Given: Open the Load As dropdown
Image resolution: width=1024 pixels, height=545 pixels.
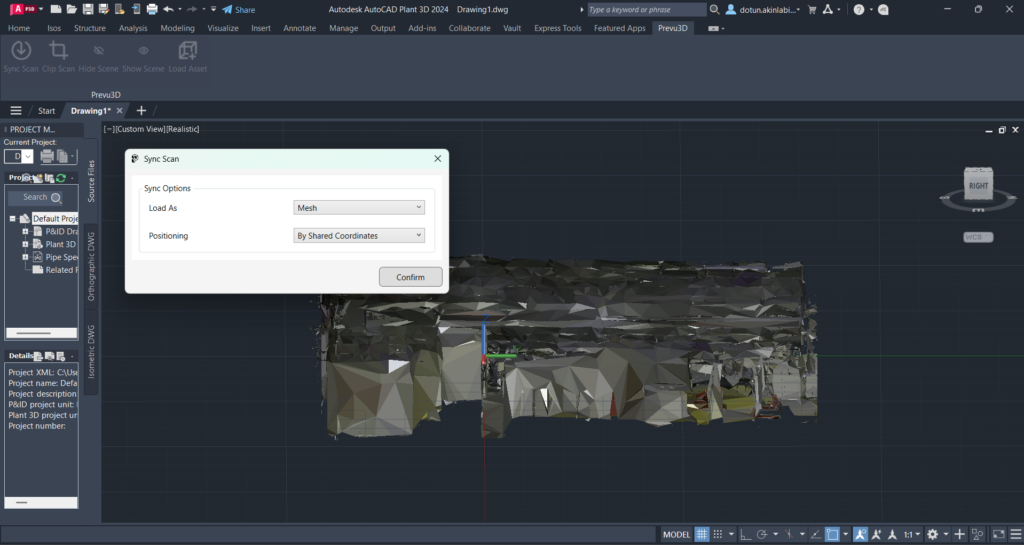Looking at the screenshot, I should pos(359,208).
